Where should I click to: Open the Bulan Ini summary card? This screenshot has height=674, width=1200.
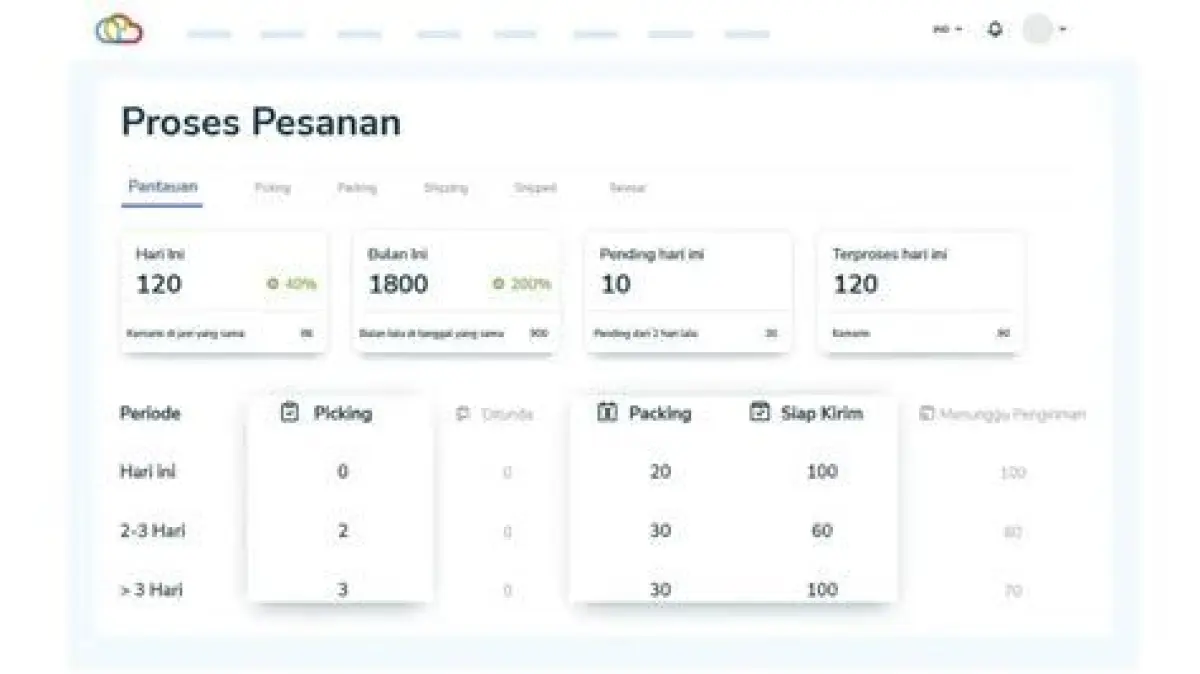[x=457, y=290]
